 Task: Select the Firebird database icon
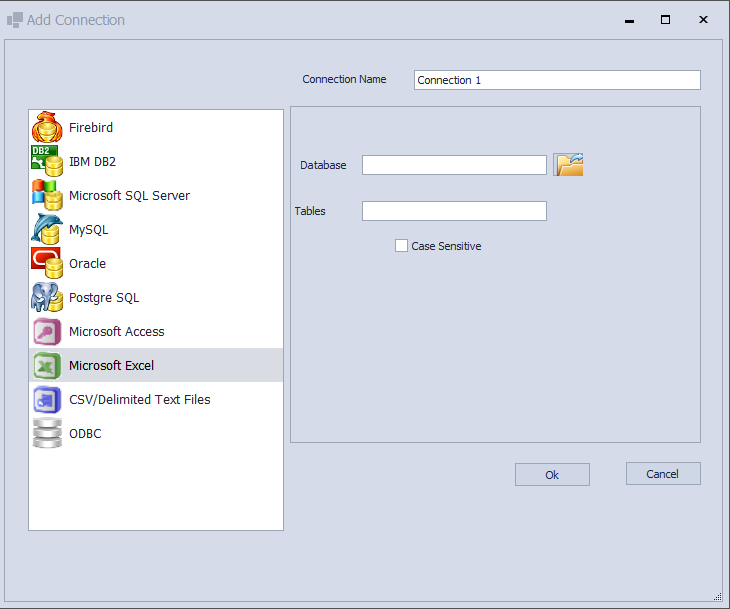tap(47, 127)
